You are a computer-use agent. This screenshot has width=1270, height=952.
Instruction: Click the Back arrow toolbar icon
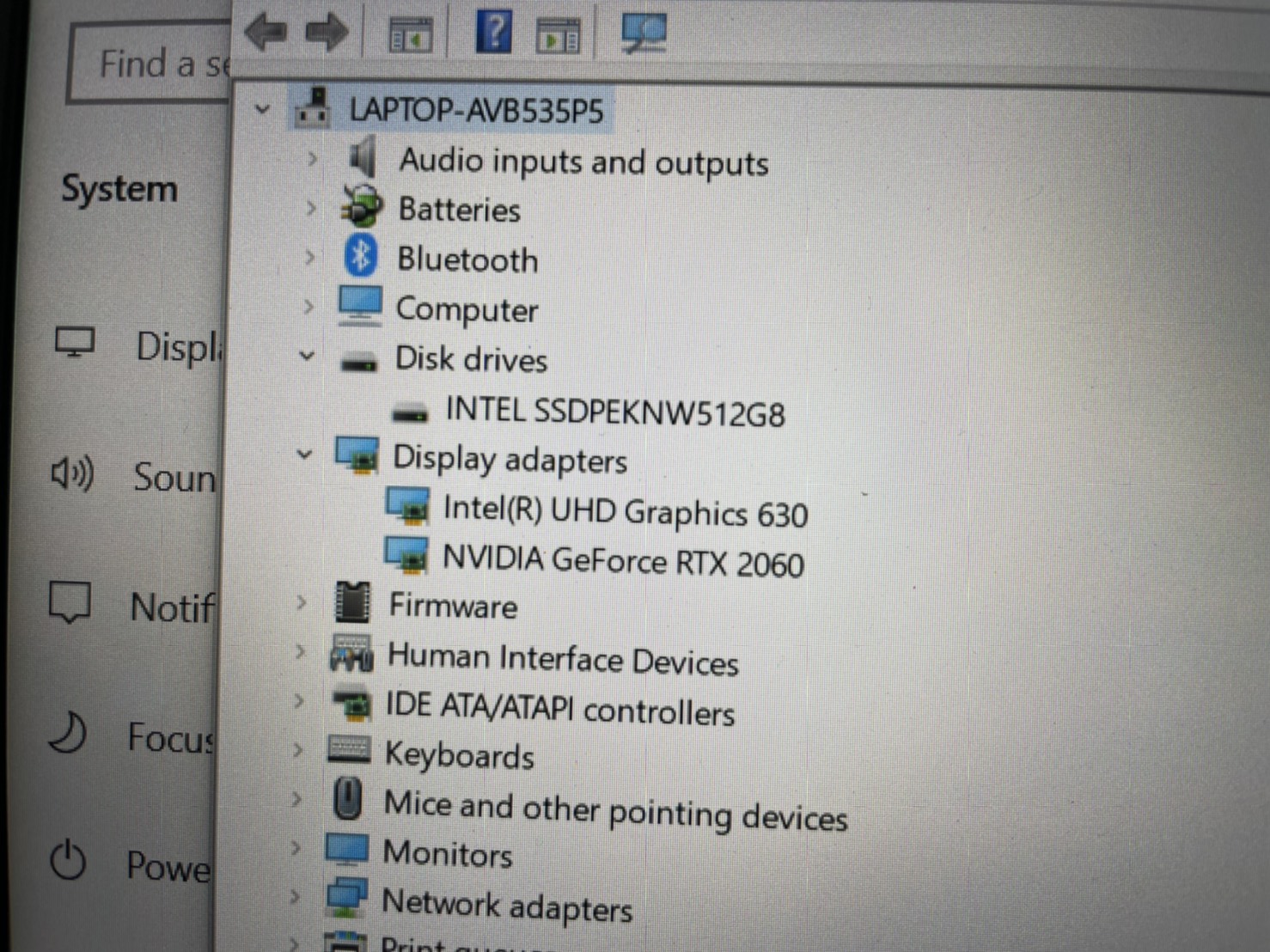coord(266,34)
